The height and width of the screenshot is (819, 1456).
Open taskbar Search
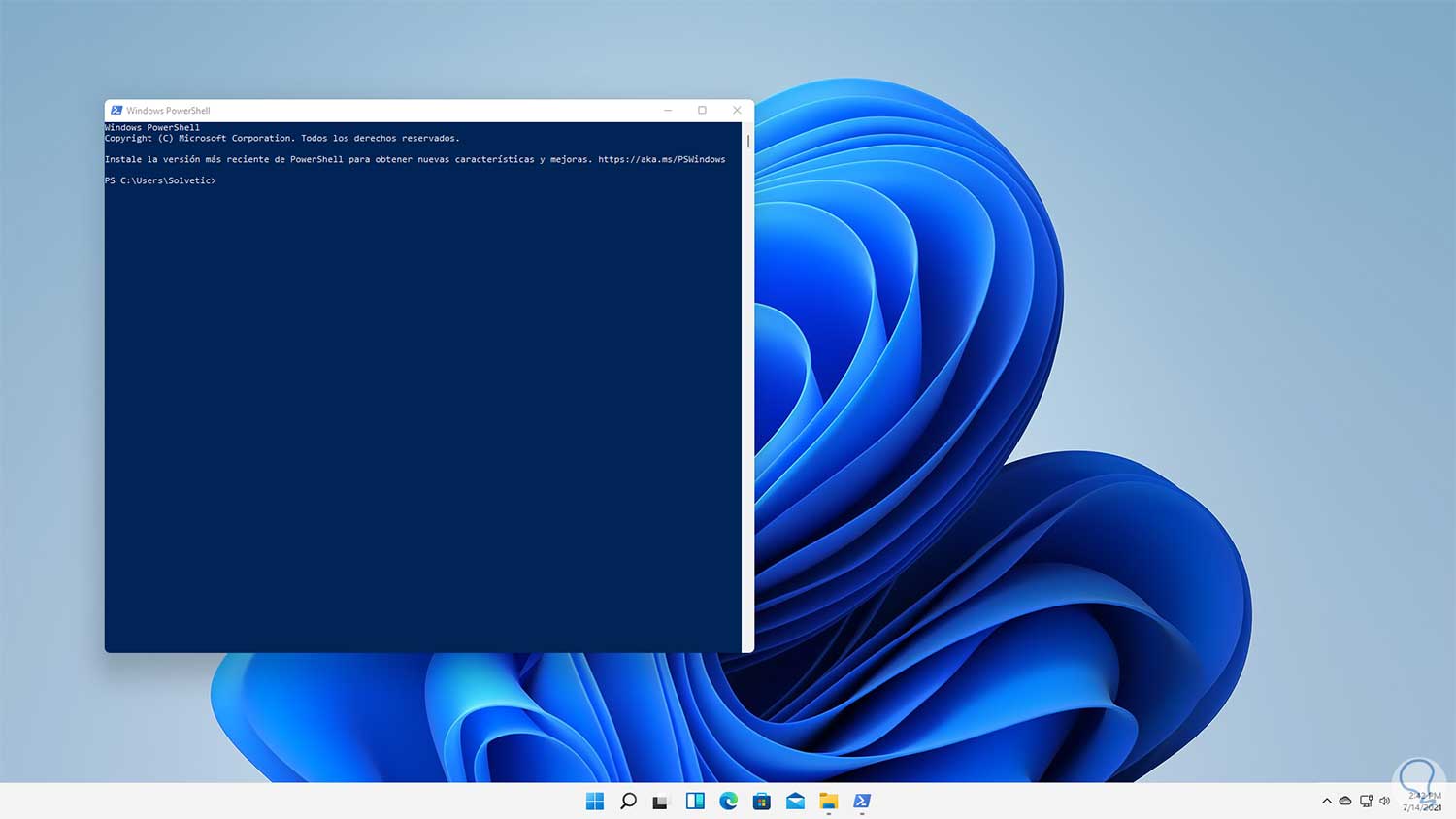(628, 801)
